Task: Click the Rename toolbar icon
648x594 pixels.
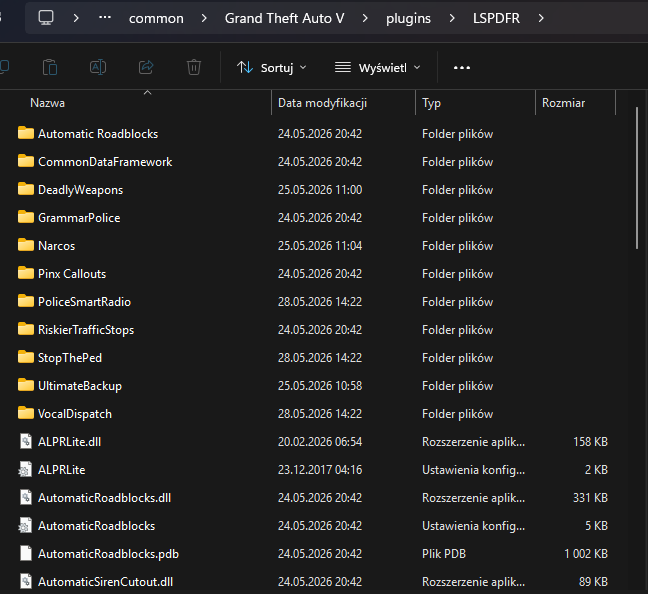Action: tap(98, 67)
